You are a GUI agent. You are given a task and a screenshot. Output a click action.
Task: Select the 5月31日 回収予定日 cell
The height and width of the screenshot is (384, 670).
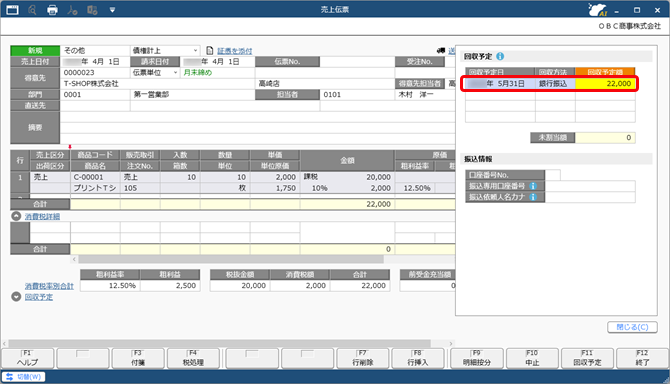(500, 84)
